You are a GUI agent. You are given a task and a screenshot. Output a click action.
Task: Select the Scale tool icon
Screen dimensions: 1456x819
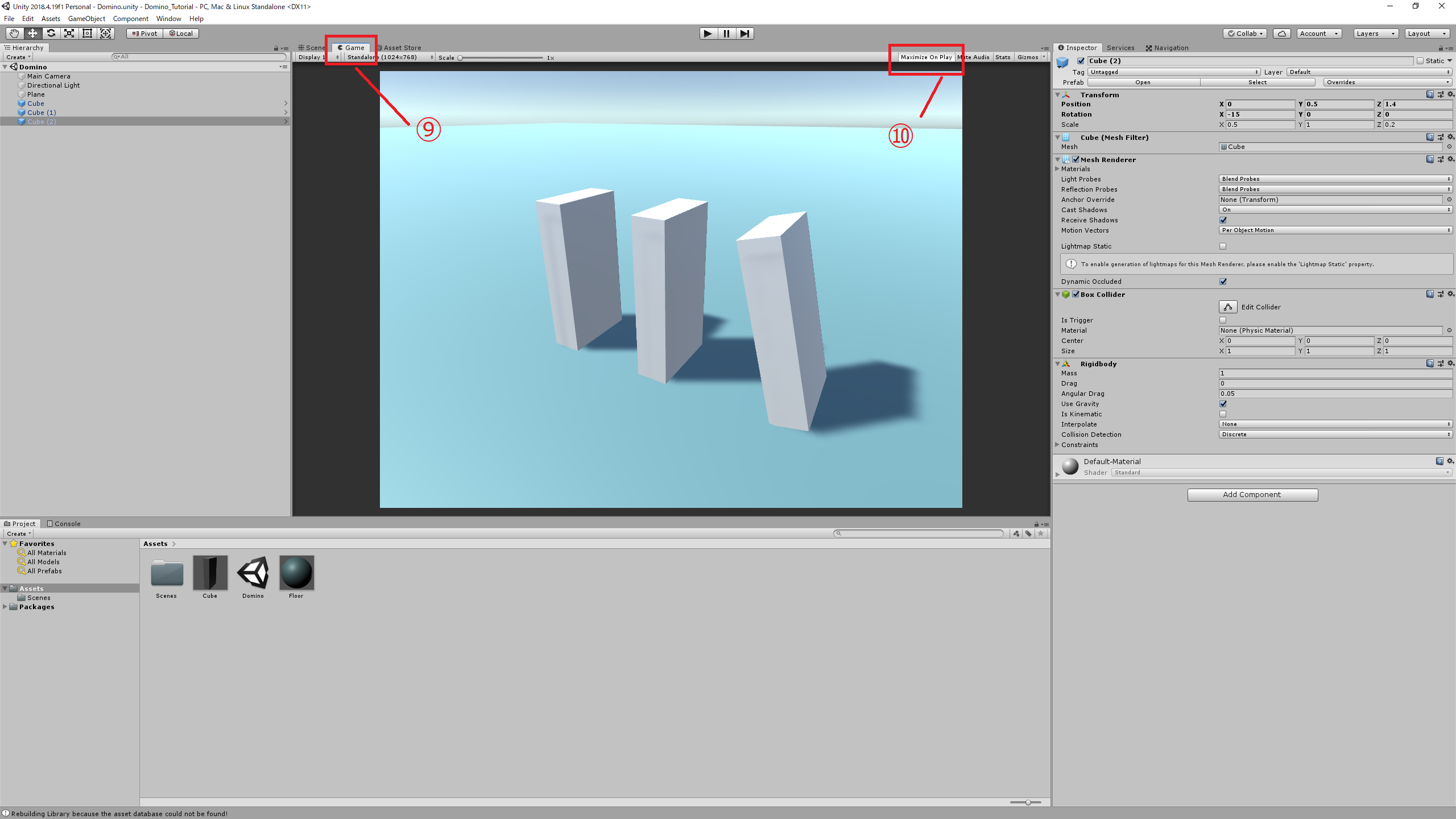[x=69, y=34]
